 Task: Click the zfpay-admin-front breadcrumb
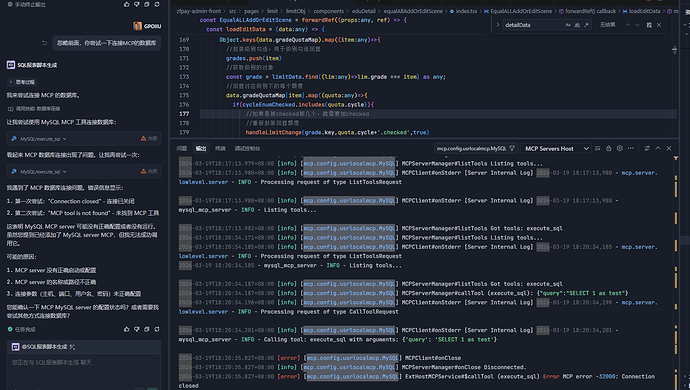click(x=198, y=11)
